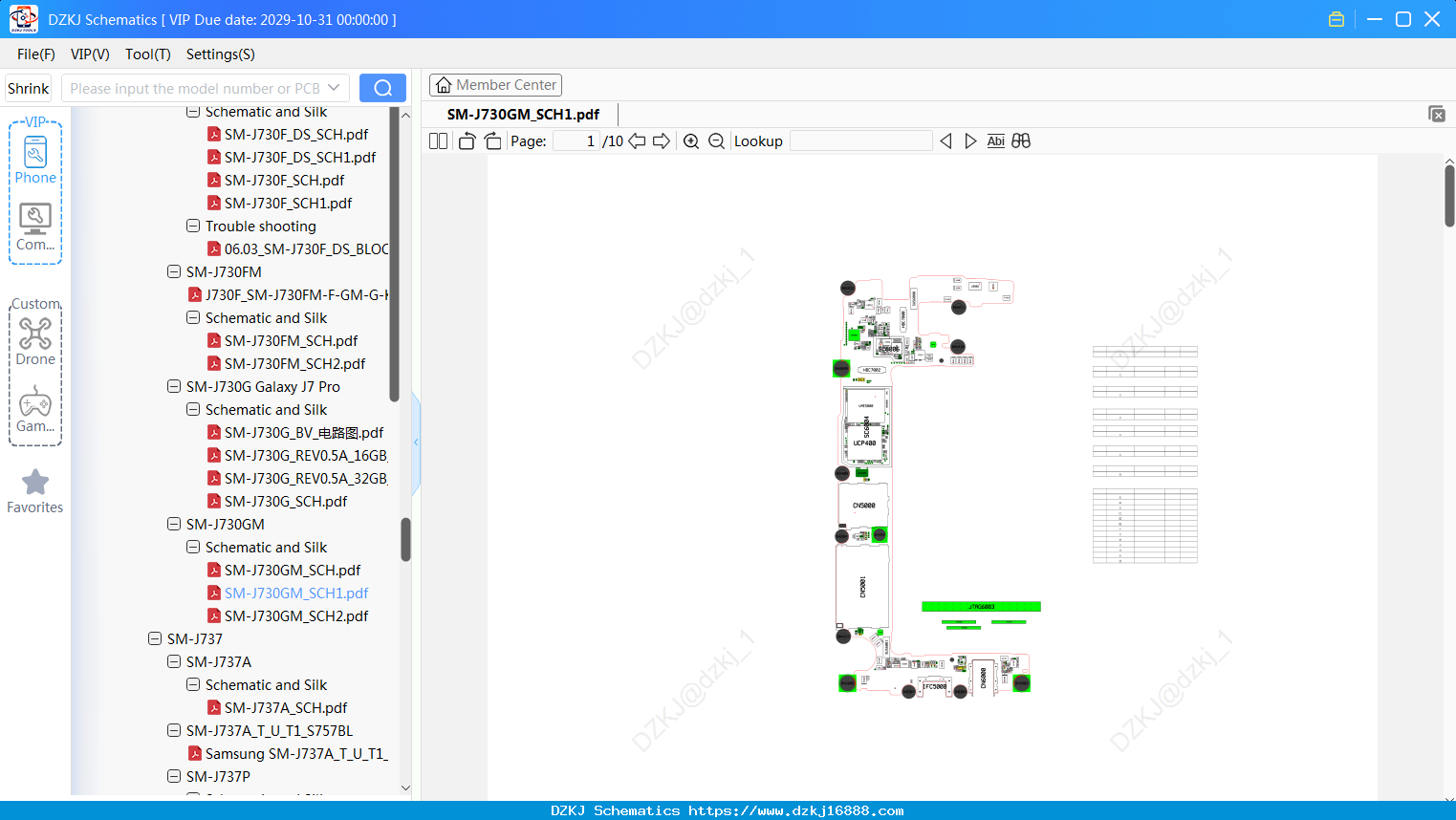The height and width of the screenshot is (820, 1456).
Task: Open SM-J730F_SCH1.pdf file
Action: (280, 204)
